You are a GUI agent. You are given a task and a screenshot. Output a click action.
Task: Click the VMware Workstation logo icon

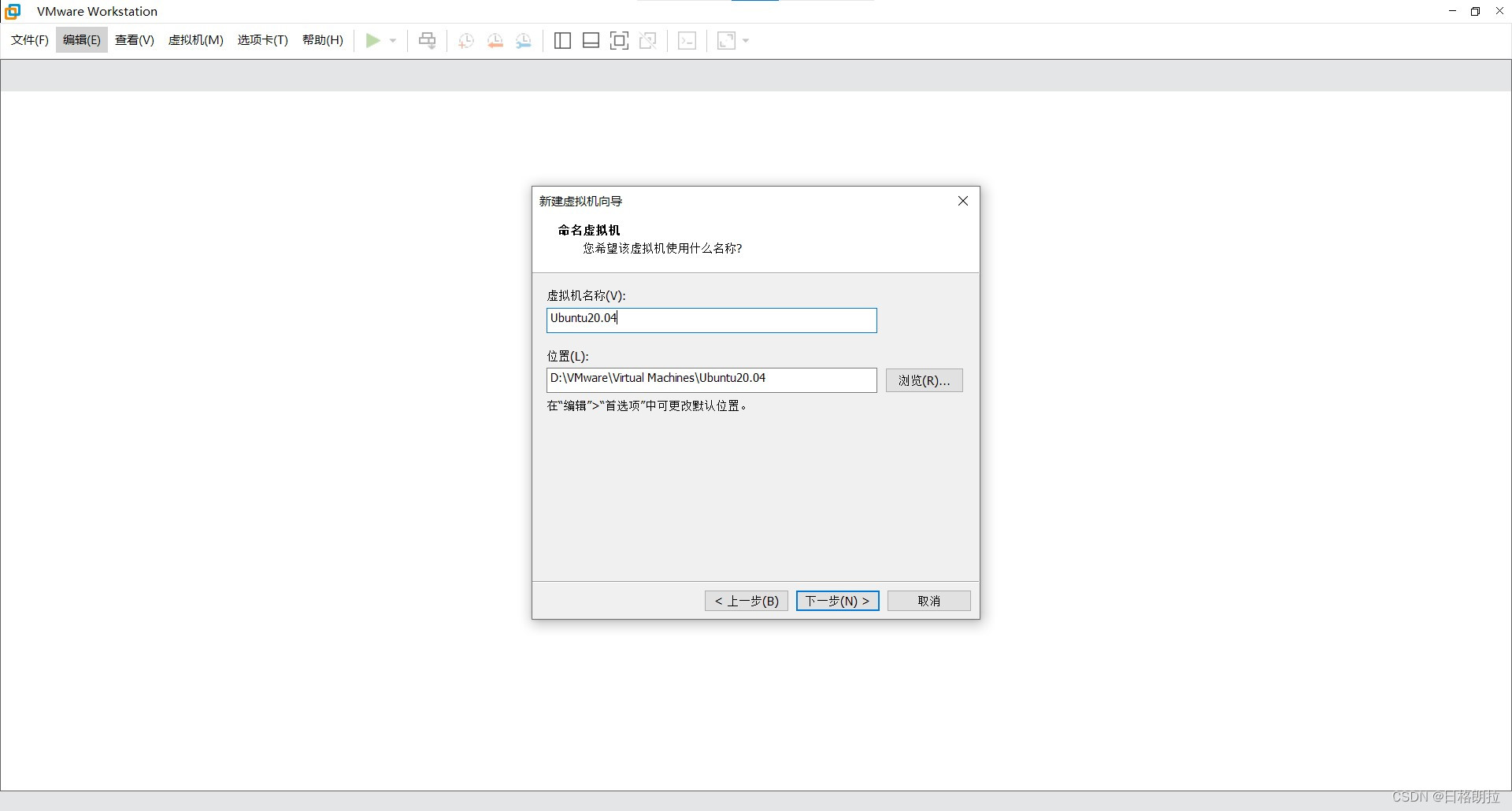point(13,11)
